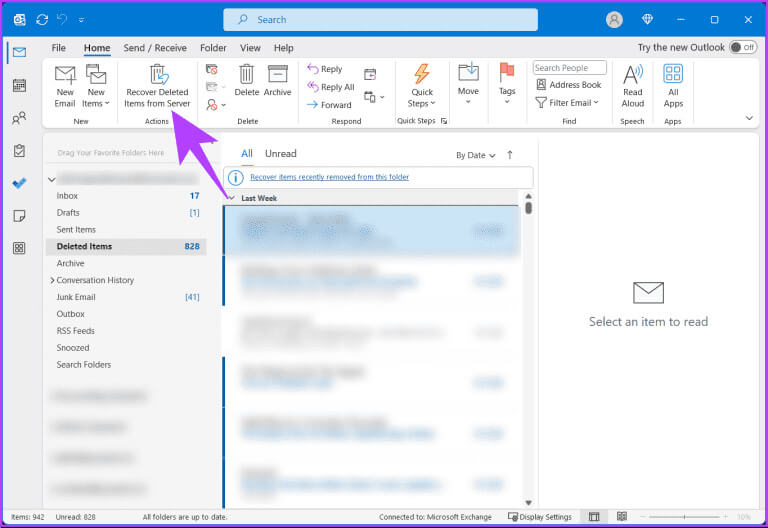The width and height of the screenshot is (768, 528).
Task: Toggle Try the new Outlook switch
Action: click(x=743, y=48)
